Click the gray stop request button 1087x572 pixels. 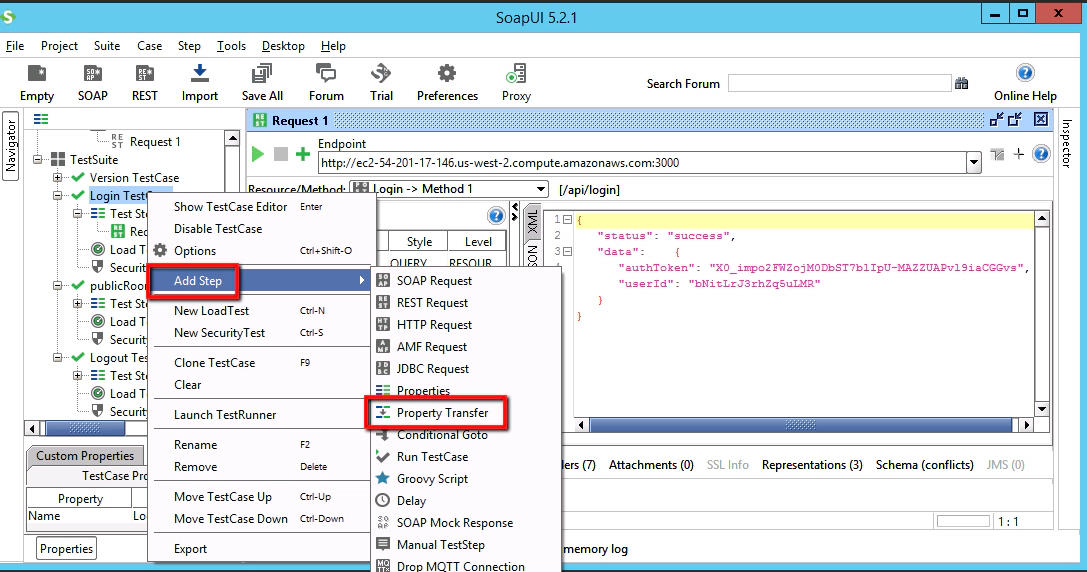click(x=281, y=154)
